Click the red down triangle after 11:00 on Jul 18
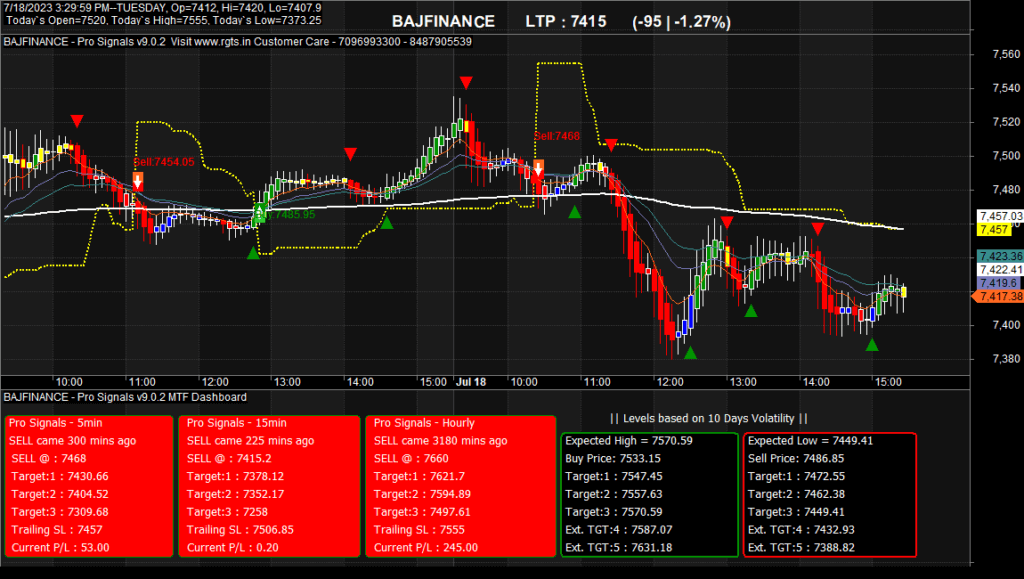This screenshot has width=1024, height=579. (x=611, y=145)
